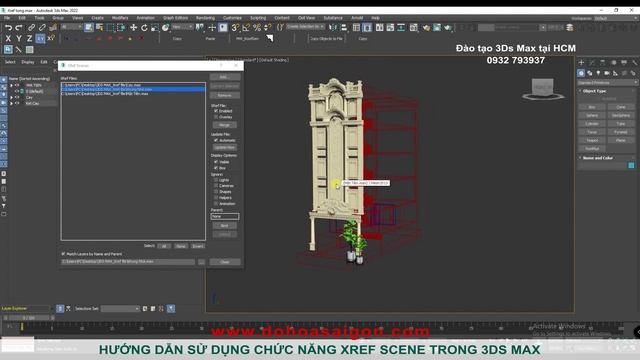Toggle the 3D Snaps icon
The image size is (640, 360).
click(x=235, y=28)
